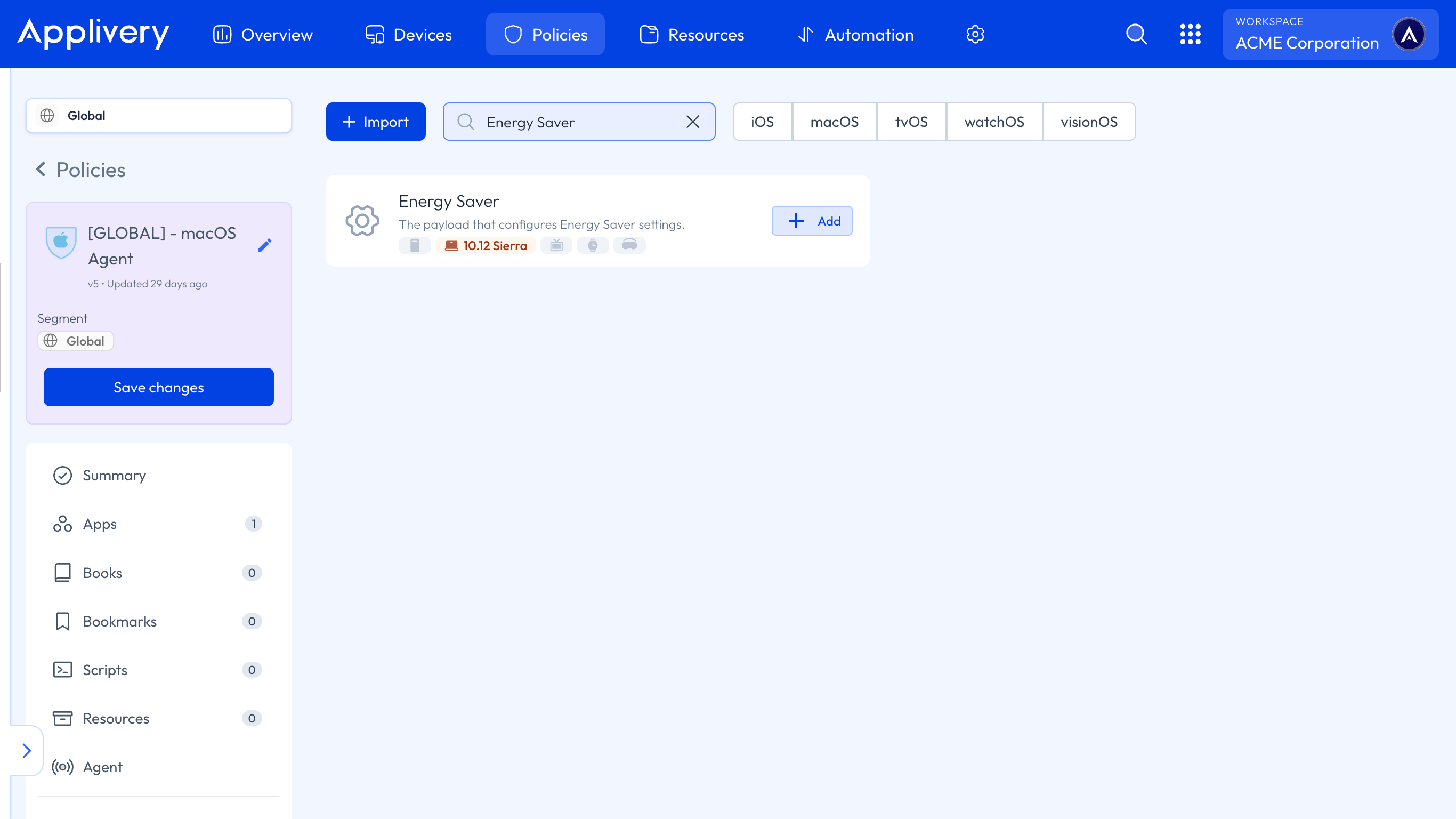Open the Global segment selector
The height and width of the screenshot is (819, 1456).
pyautogui.click(x=158, y=115)
